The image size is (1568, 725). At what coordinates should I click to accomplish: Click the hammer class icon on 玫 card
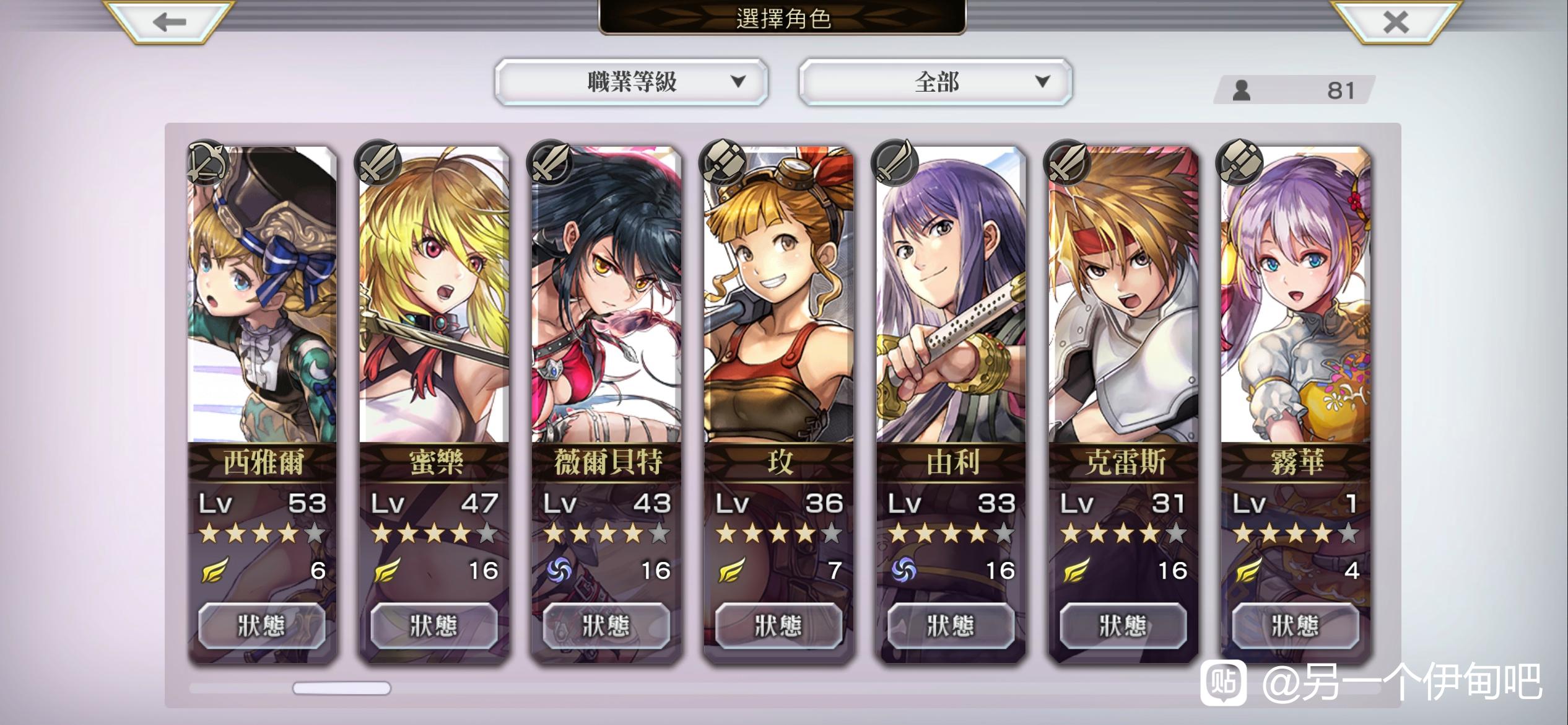click(x=723, y=162)
